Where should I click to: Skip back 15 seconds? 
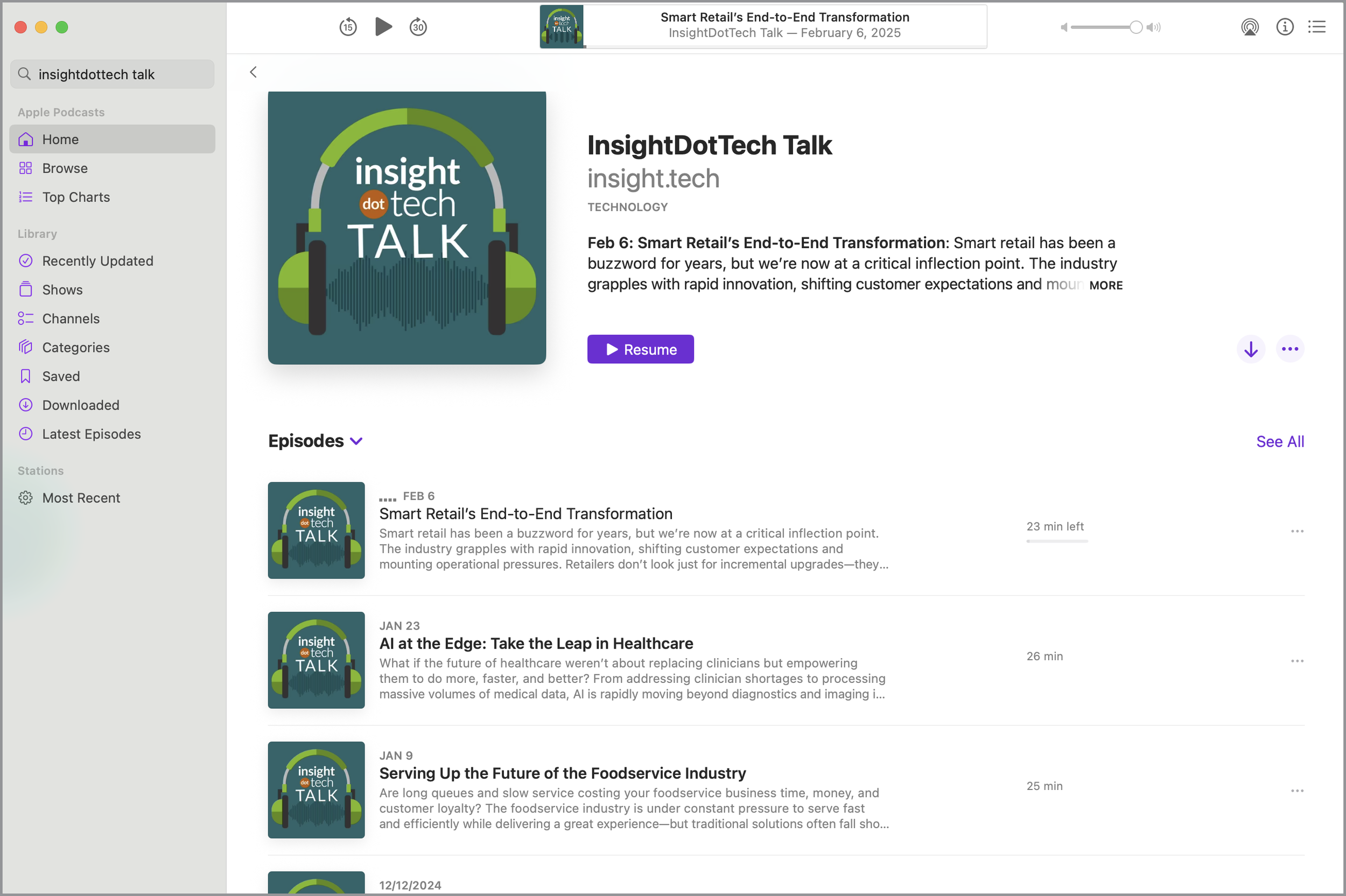(347, 27)
